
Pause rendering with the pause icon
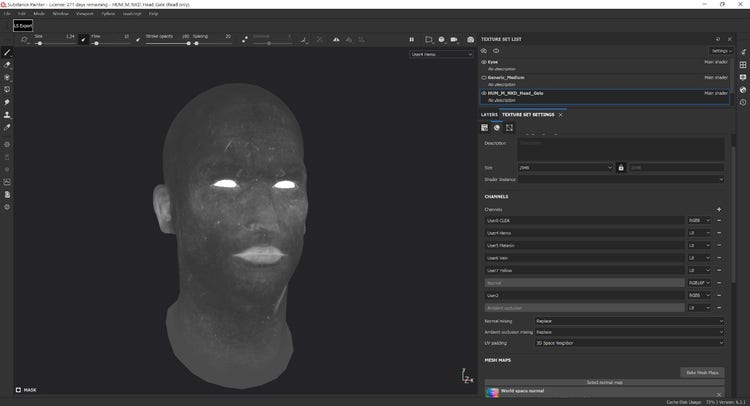(x=411, y=40)
